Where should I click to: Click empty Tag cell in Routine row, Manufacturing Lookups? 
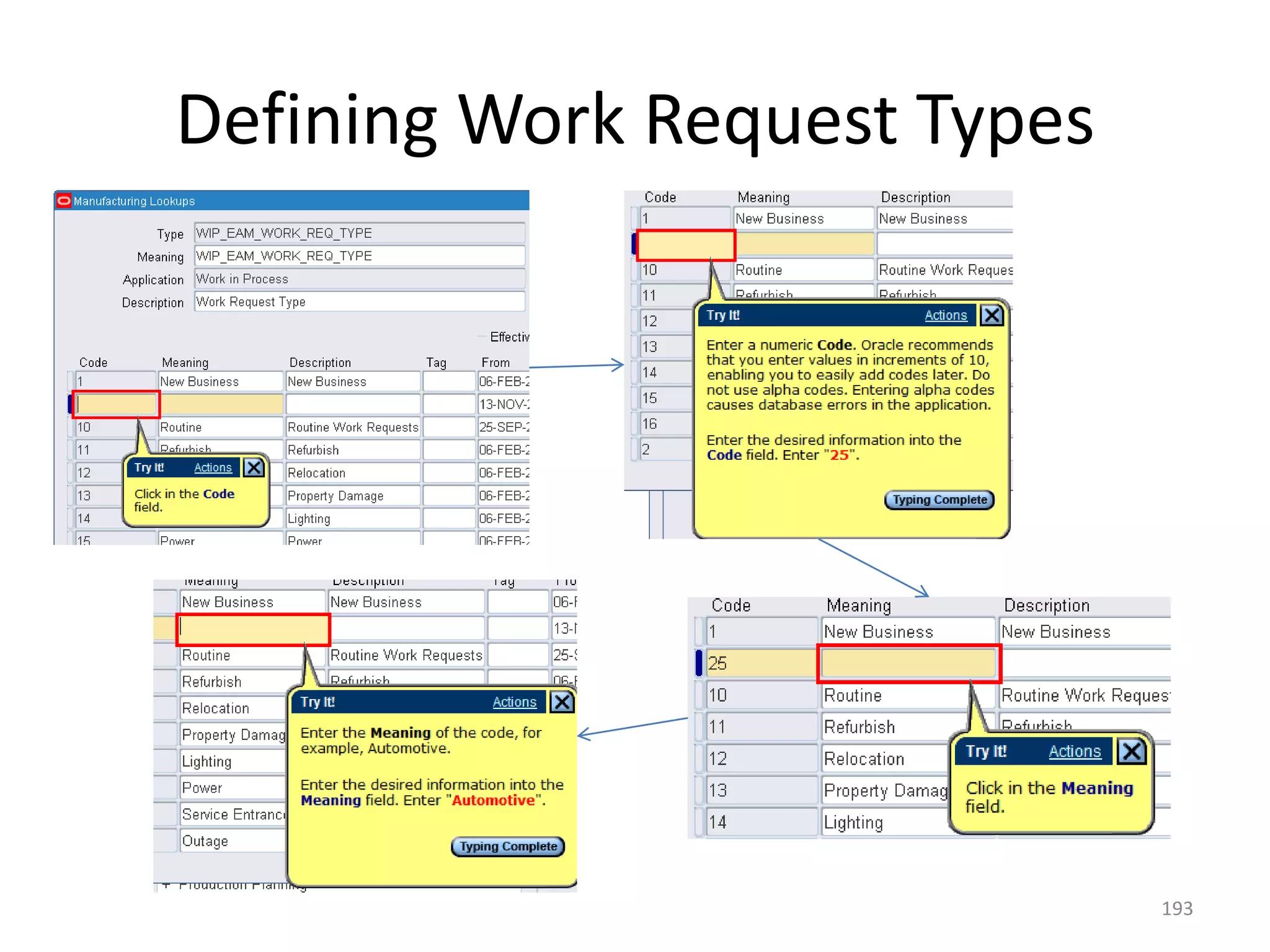(449, 427)
